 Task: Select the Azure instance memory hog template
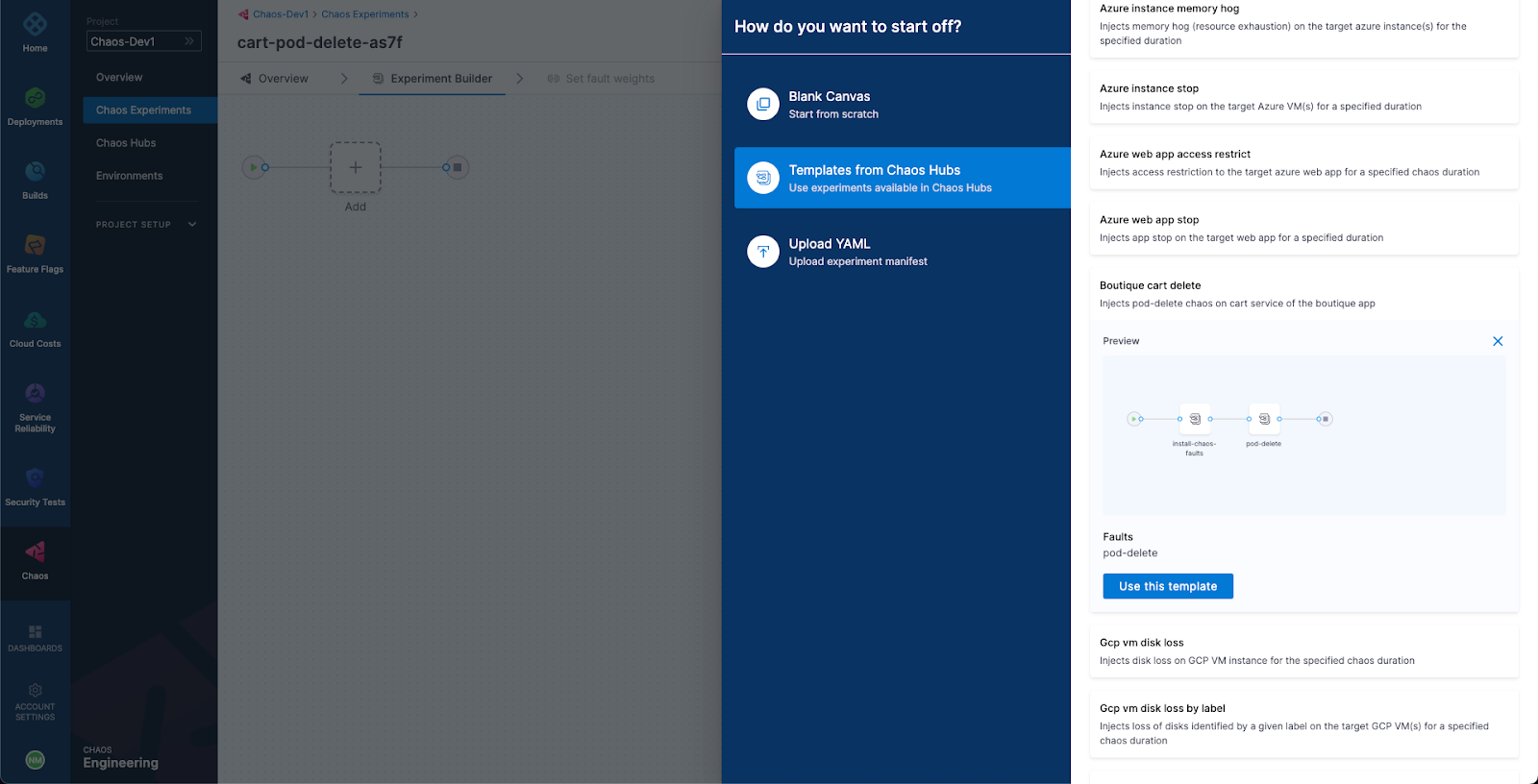click(1304, 25)
